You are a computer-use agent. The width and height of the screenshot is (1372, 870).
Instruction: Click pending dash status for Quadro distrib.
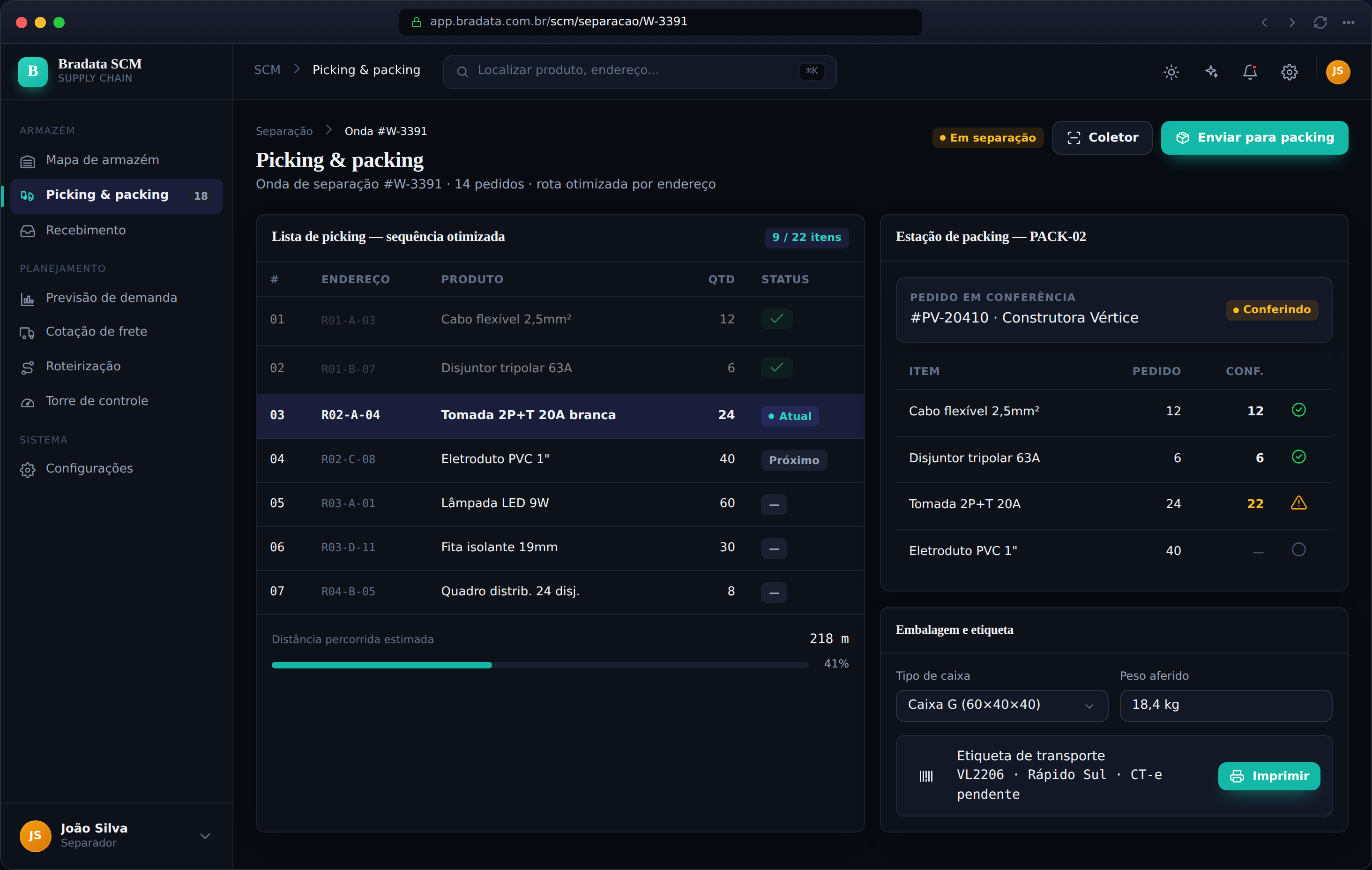pos(774,592)
